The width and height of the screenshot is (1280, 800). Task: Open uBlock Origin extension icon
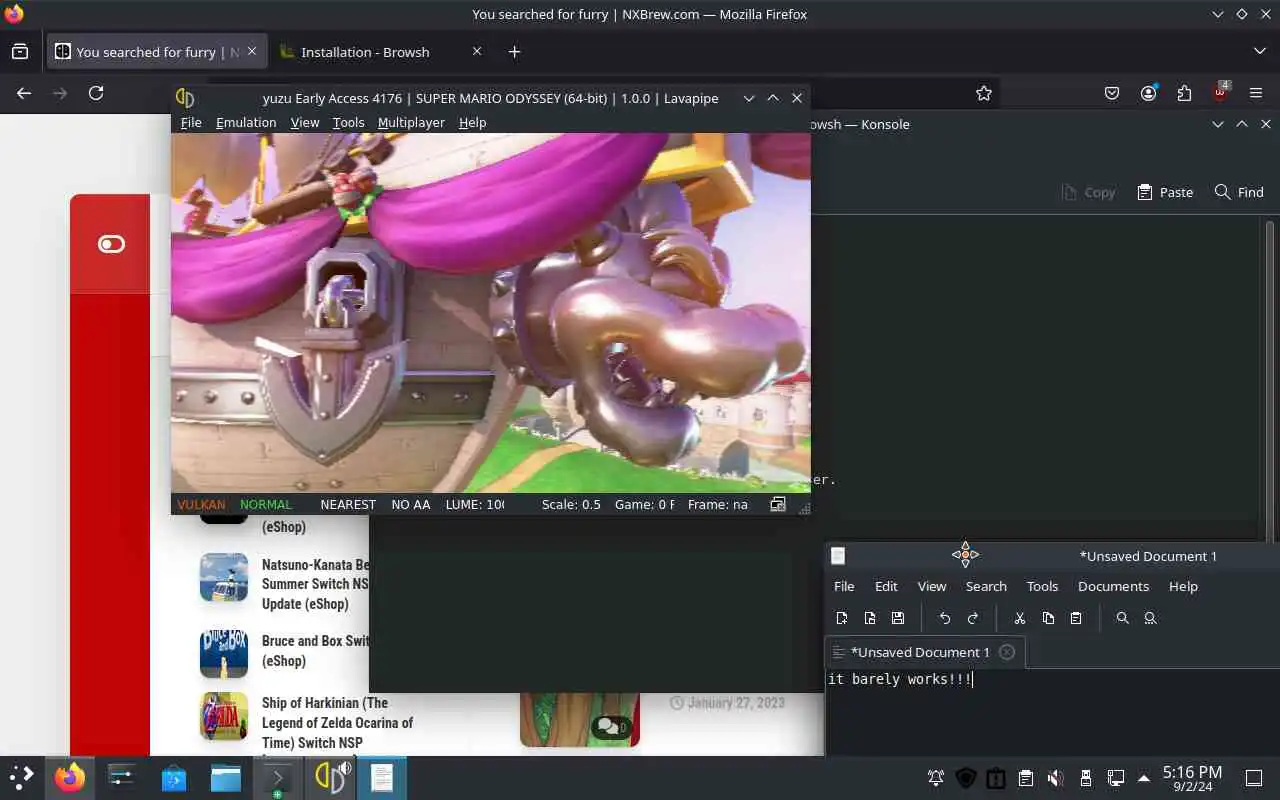coord(1220,93)
